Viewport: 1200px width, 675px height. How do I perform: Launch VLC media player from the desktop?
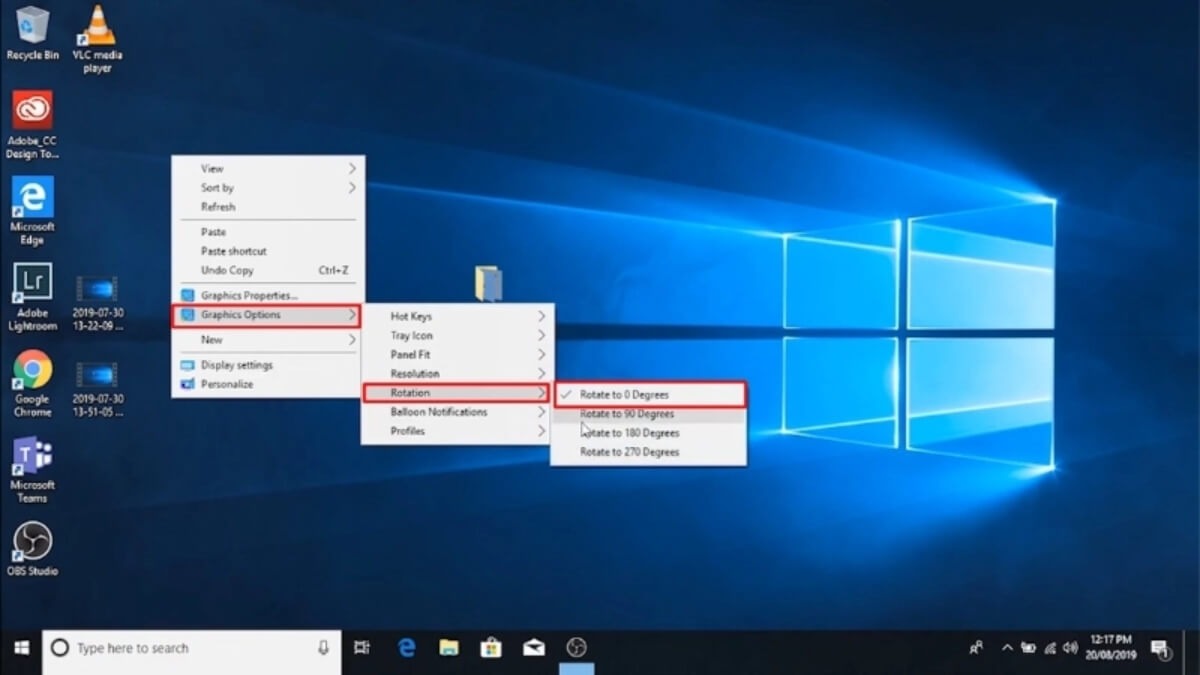pos(97,38)
